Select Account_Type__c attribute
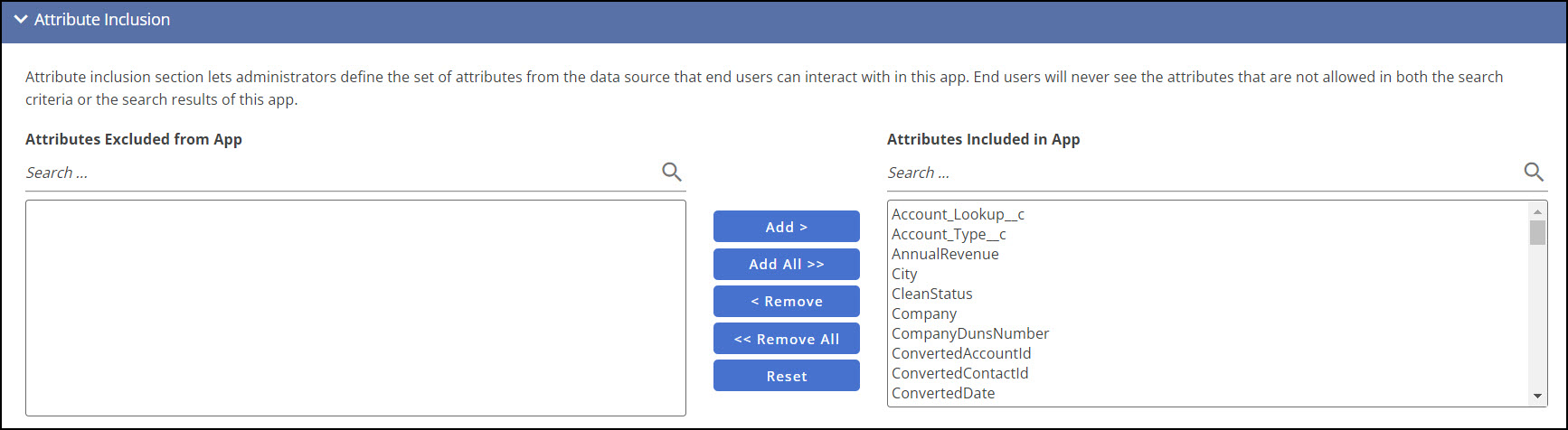 949,234
